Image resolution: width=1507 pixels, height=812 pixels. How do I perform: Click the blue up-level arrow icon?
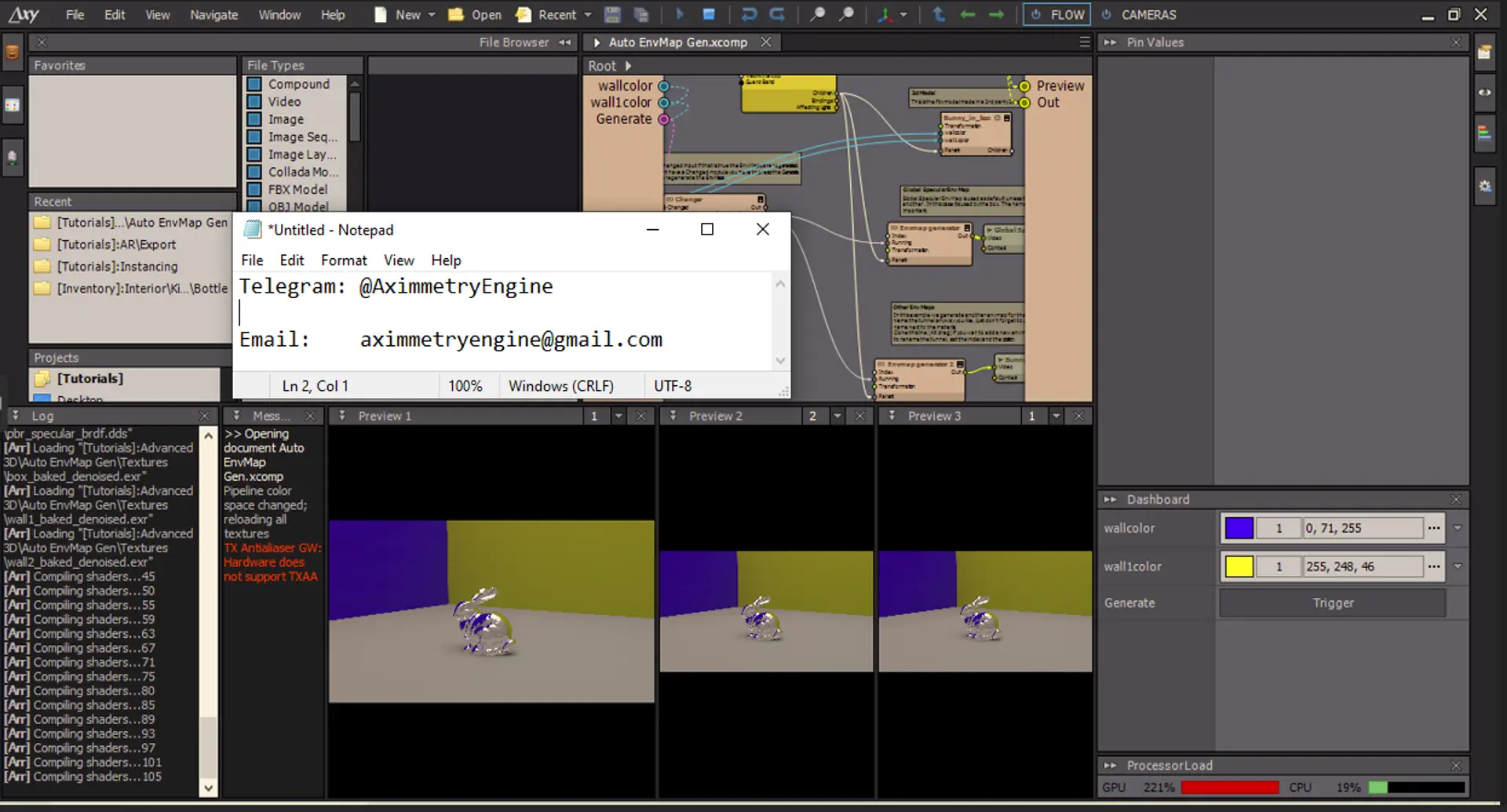[939, 15]
